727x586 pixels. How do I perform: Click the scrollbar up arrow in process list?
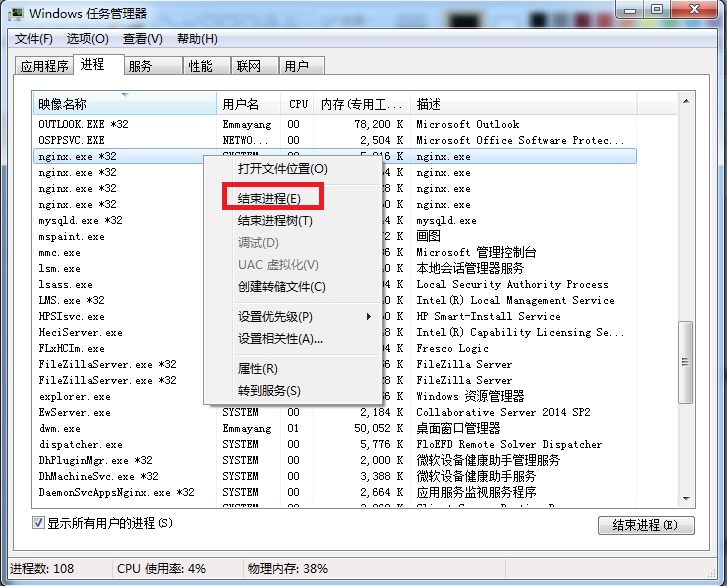point(685,102)
